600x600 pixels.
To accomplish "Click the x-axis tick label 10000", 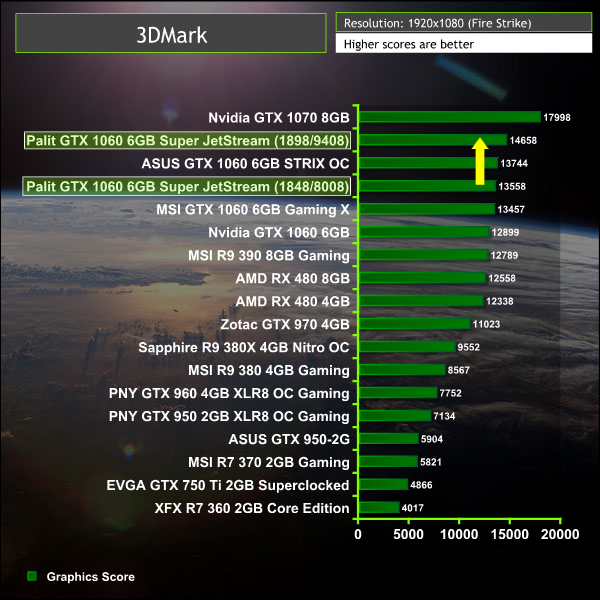I will pos(459,534).
